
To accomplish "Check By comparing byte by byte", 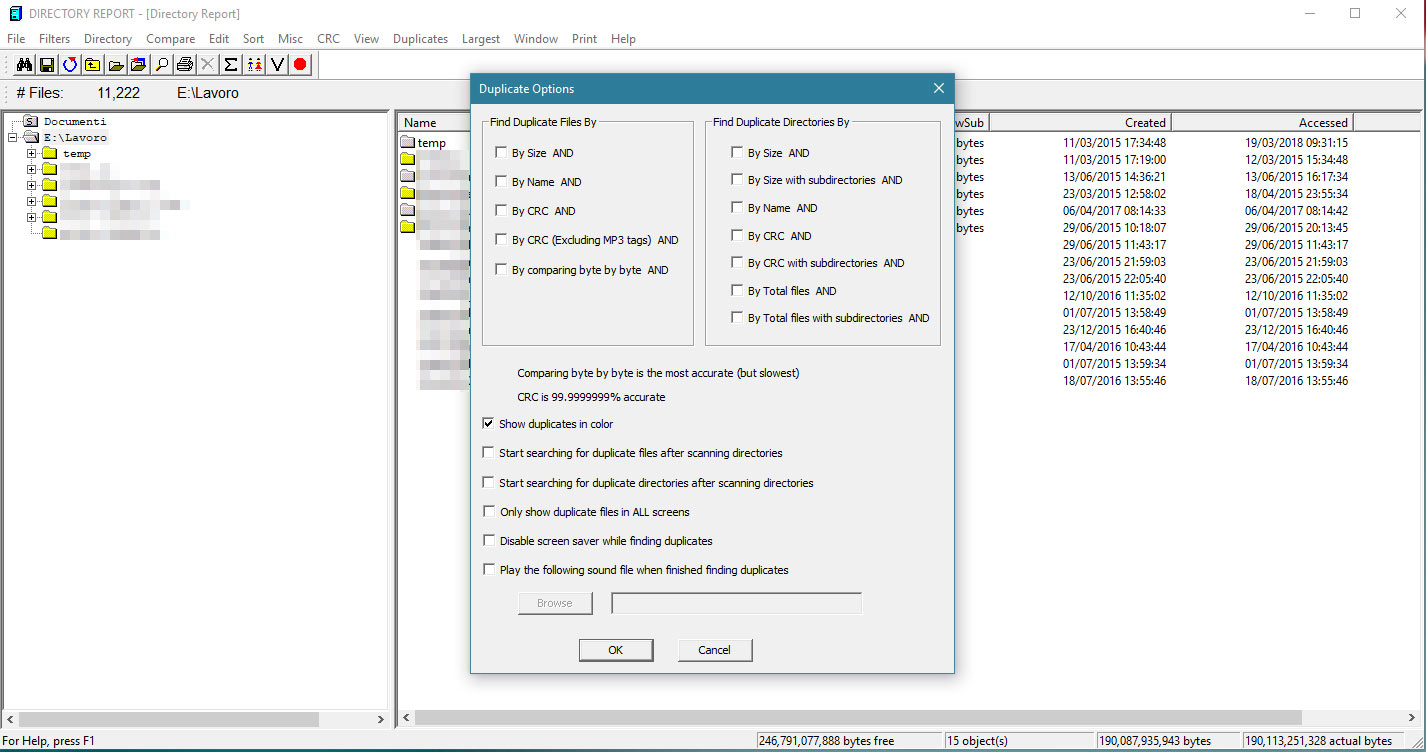I will point(501,270).
